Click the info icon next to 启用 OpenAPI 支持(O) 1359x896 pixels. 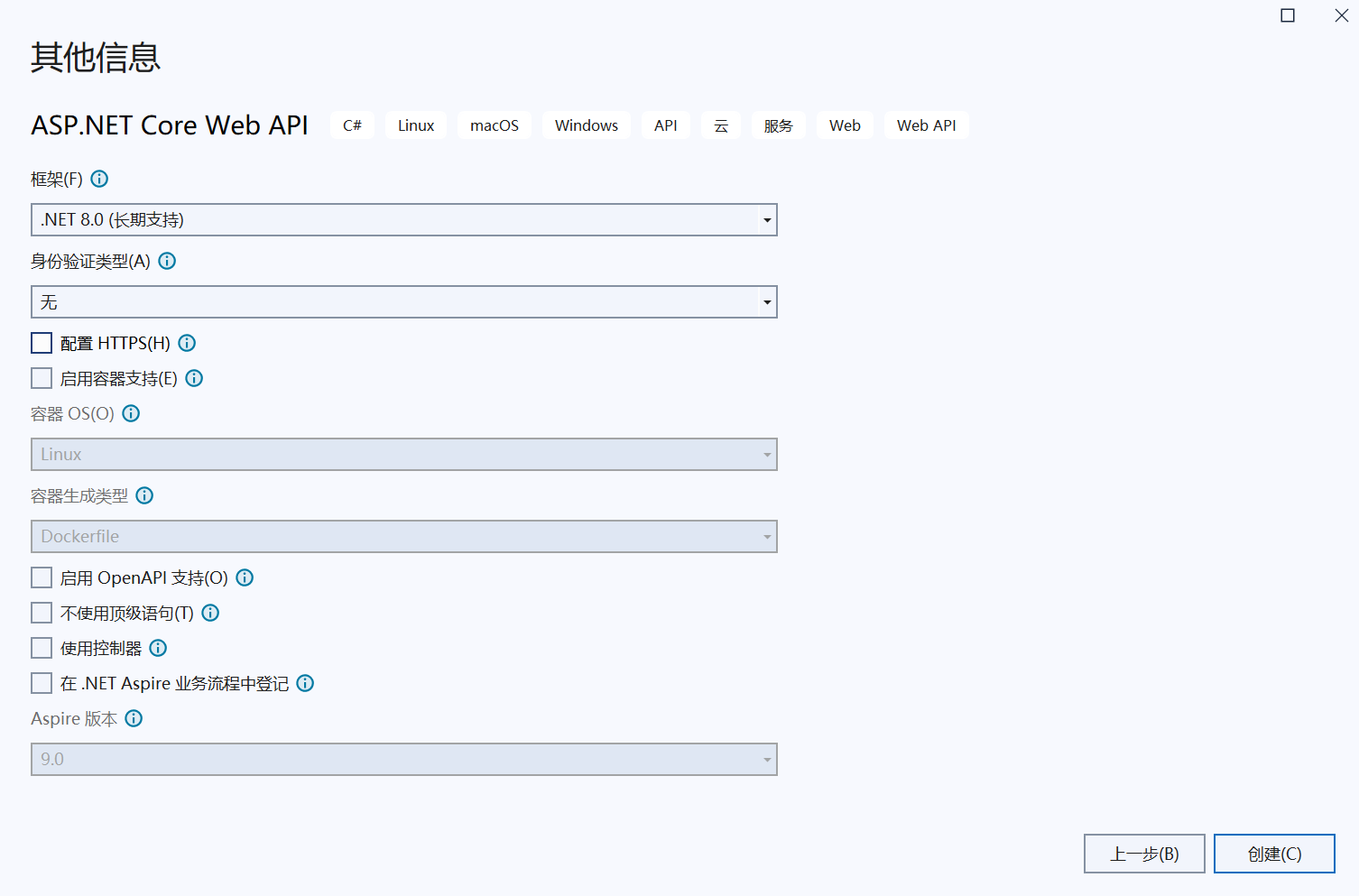click(x=245, y=577)
